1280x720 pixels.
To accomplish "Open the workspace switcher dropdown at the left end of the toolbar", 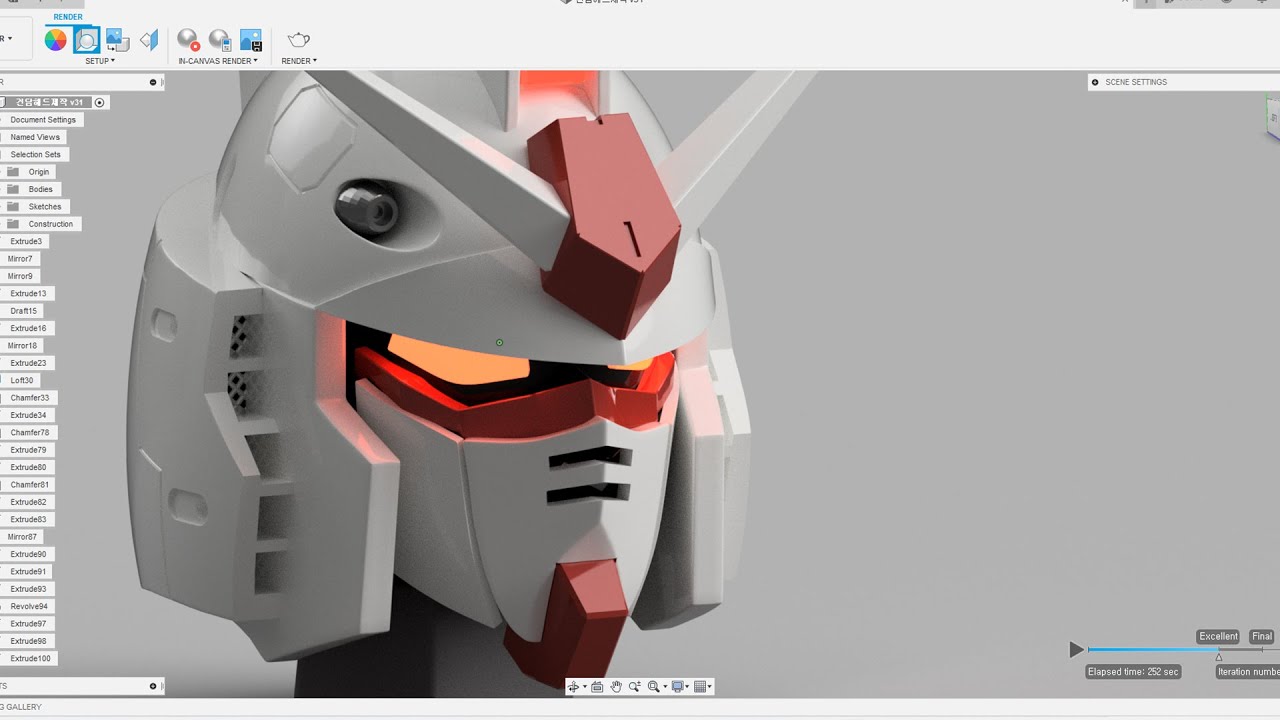I will (x=8, y=39).
